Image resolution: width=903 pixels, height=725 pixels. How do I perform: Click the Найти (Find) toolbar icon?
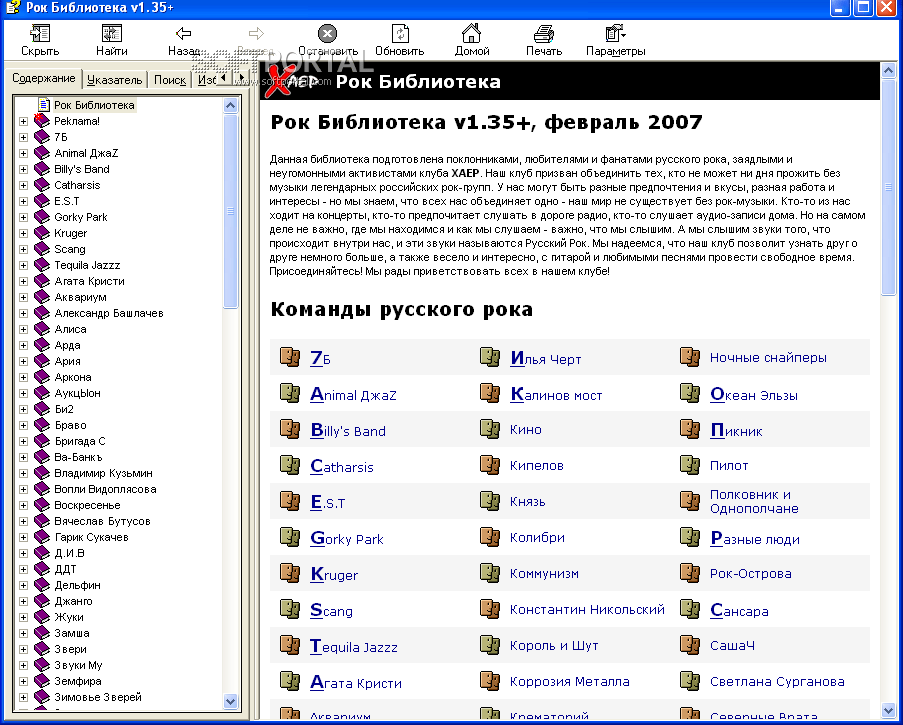click(112, 33)
